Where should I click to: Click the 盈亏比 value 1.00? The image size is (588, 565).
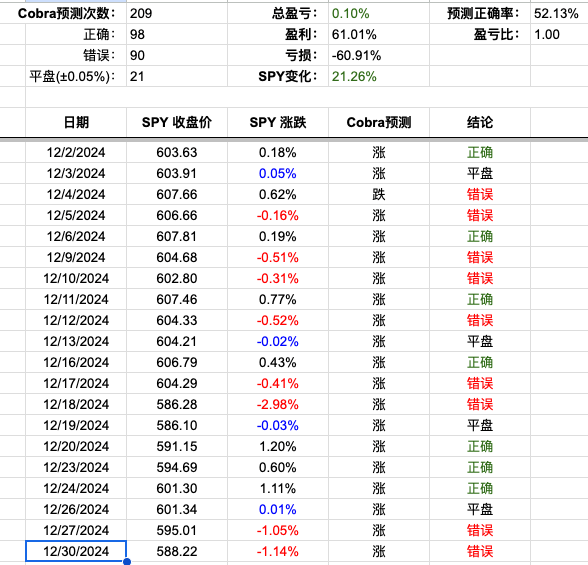(547, 34)
